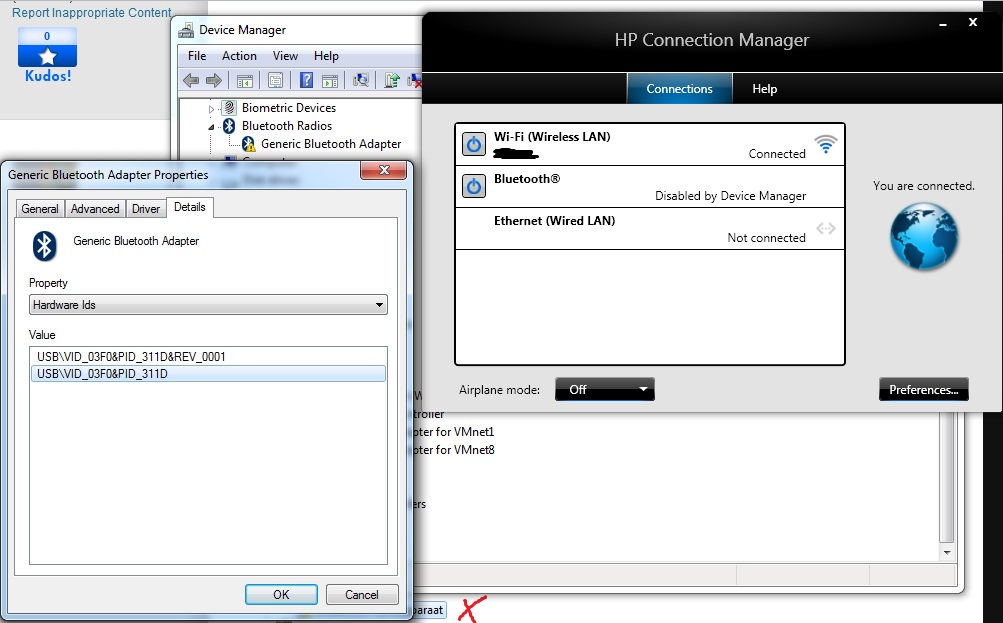
Task: Close the HP Connection Manager window
Action: click(x=973, y=22)
